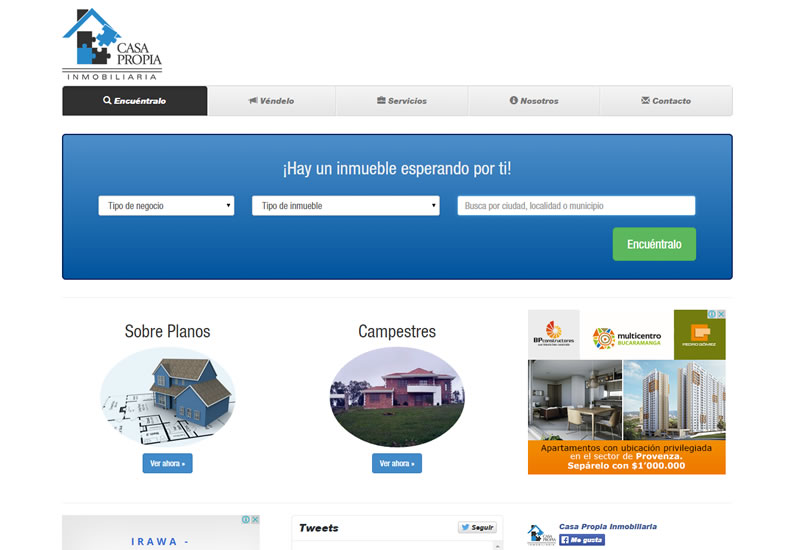Click the apartment interior photo in ad
This screenshot has width=800, height=550.
[x=575, y=400]
